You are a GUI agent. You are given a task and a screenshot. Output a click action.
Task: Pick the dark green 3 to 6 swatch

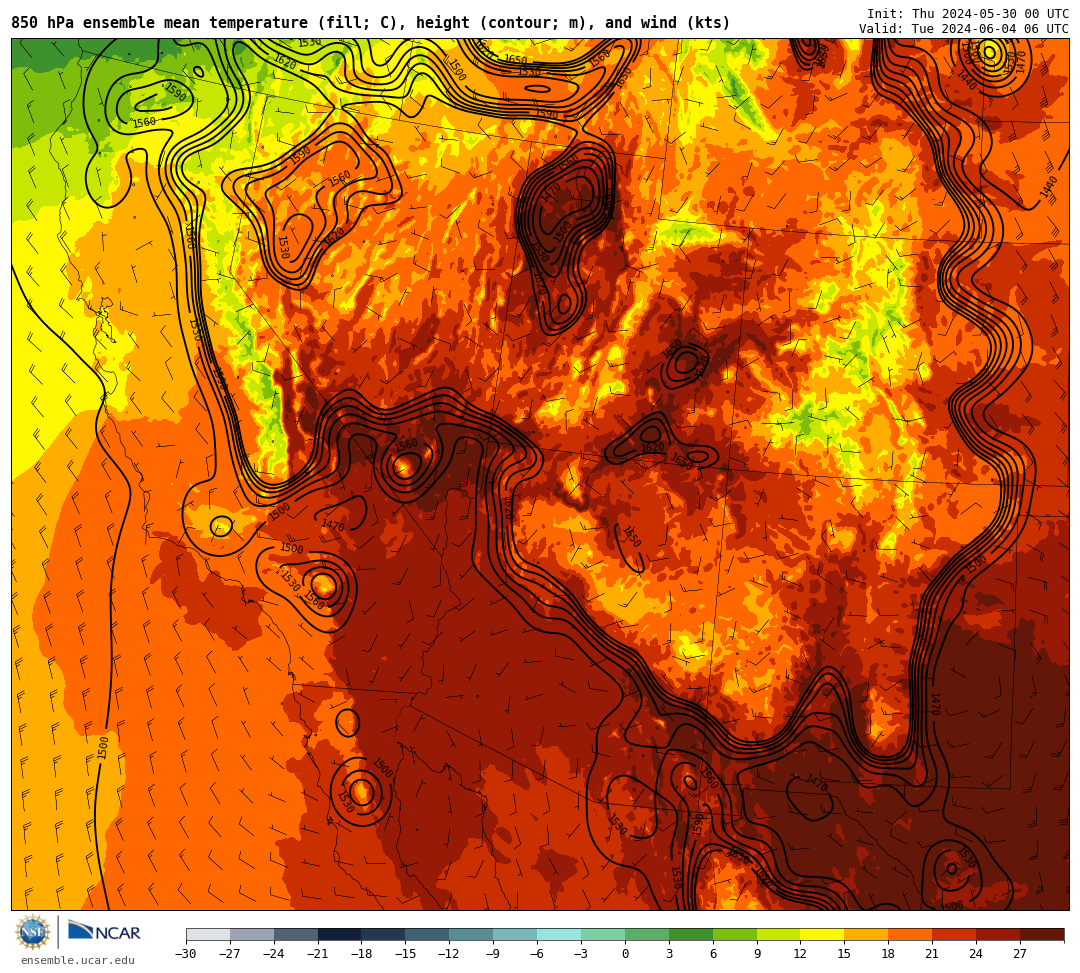tap(691, 934)
